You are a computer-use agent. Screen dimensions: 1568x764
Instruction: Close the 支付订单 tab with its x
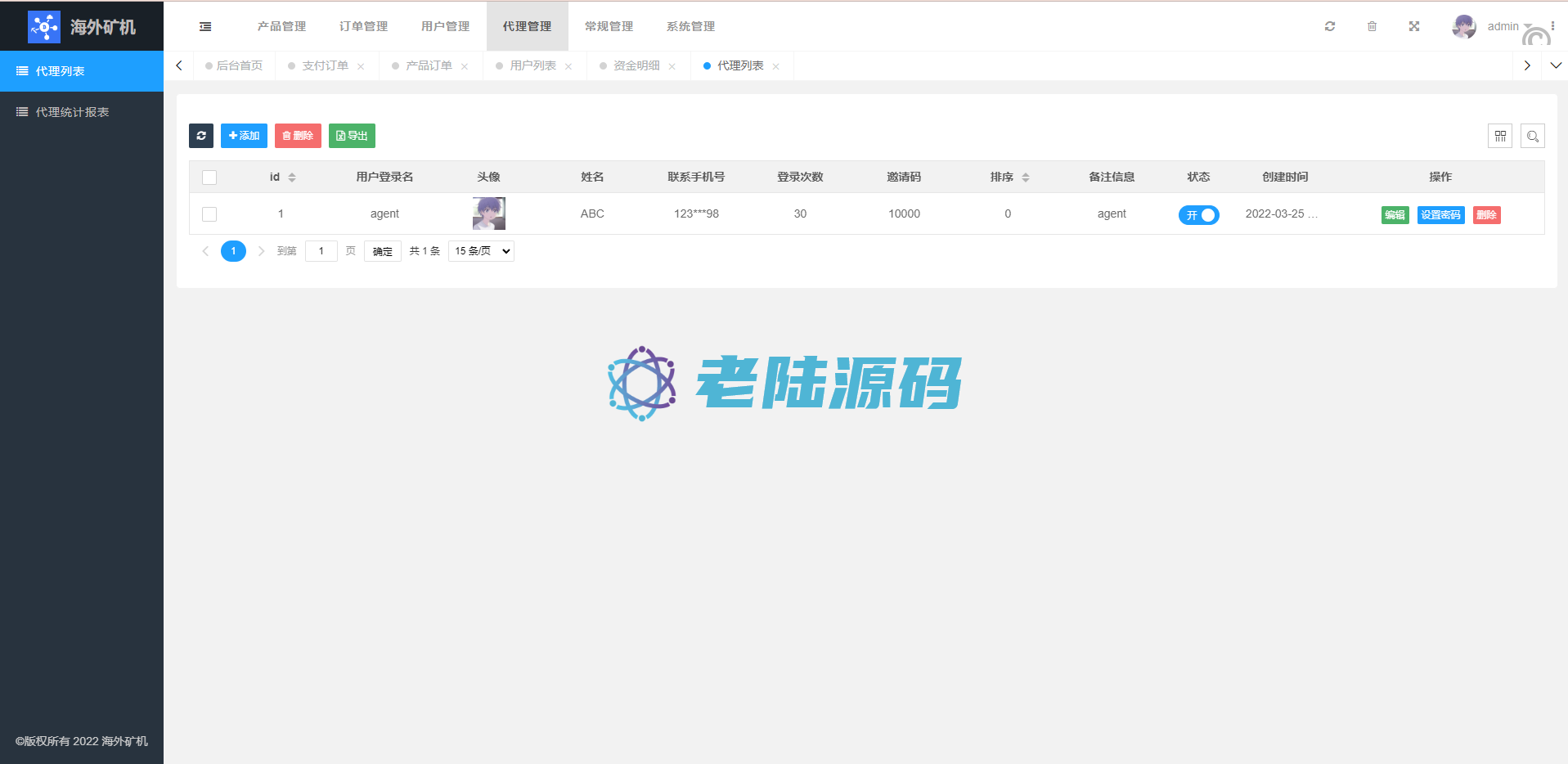tap(361, 67)
